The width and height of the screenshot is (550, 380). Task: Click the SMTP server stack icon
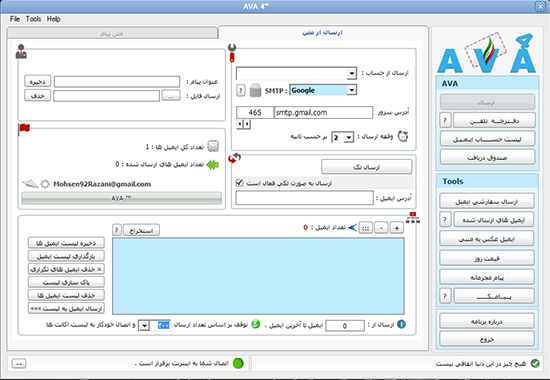[255, 91]
